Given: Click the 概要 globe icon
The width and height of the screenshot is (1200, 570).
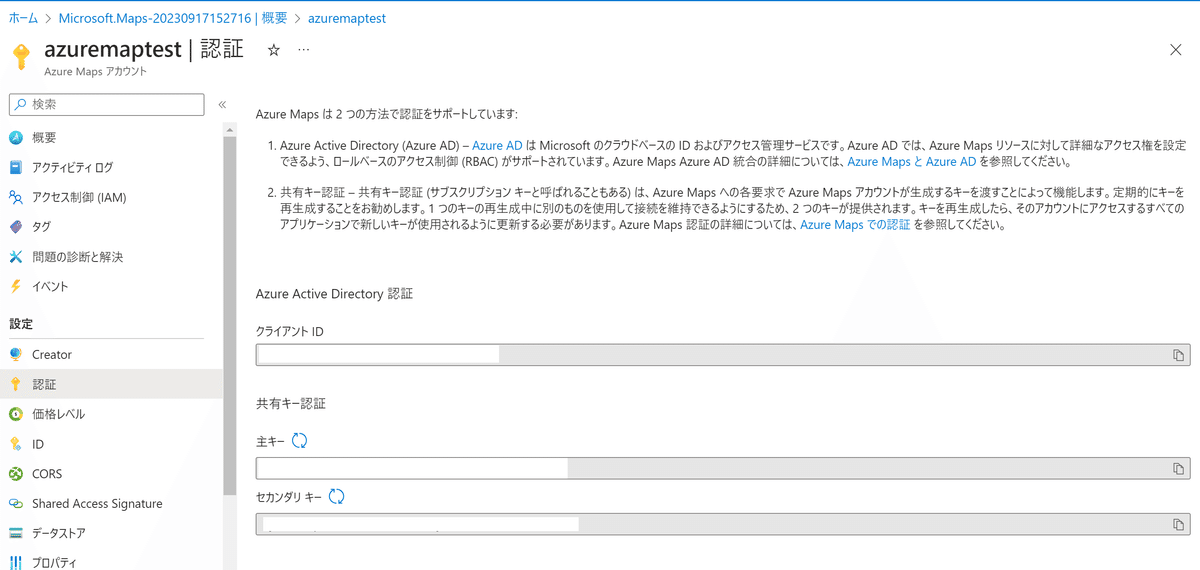Looking at the screenshot, I should (15, 138).
